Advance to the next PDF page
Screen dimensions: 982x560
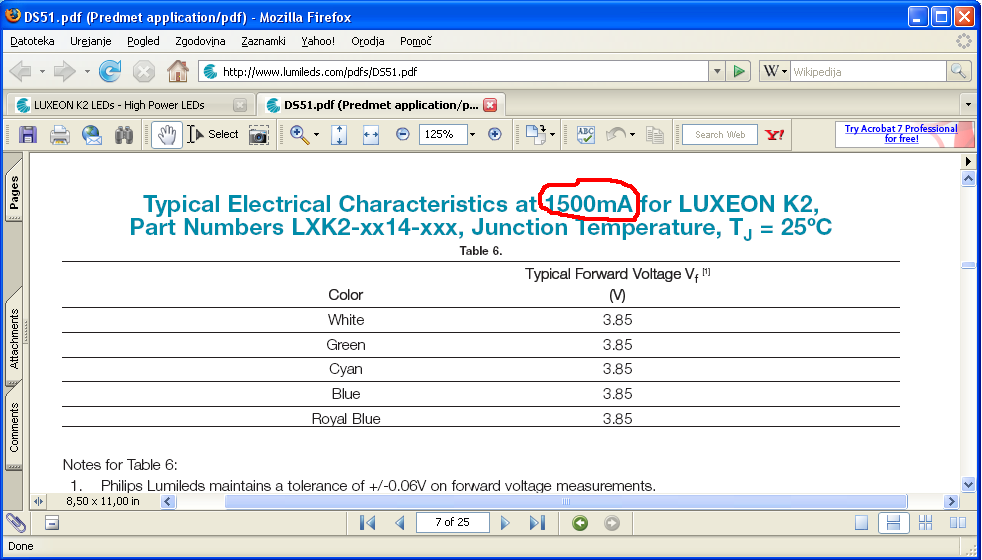tap(505, 522)
